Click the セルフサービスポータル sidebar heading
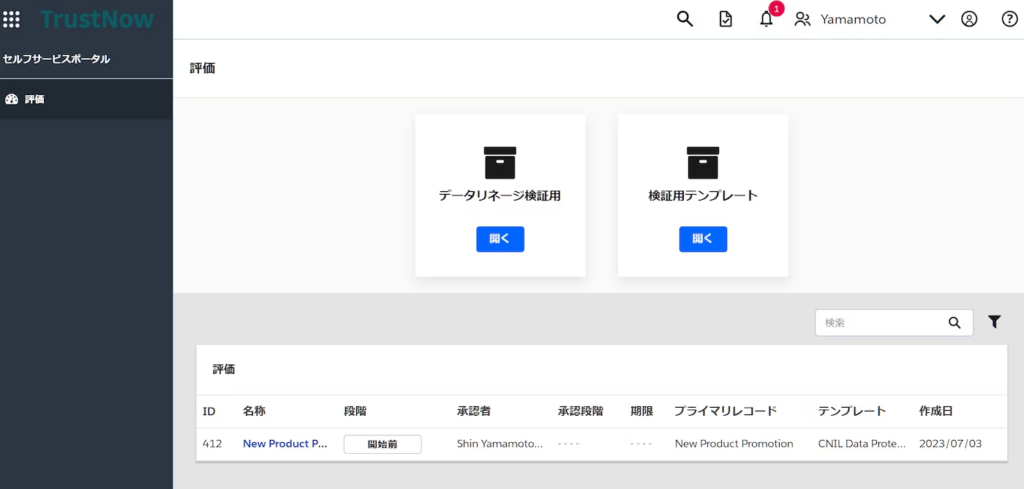This screenshot has height=489, width=1024. [56, 59]
